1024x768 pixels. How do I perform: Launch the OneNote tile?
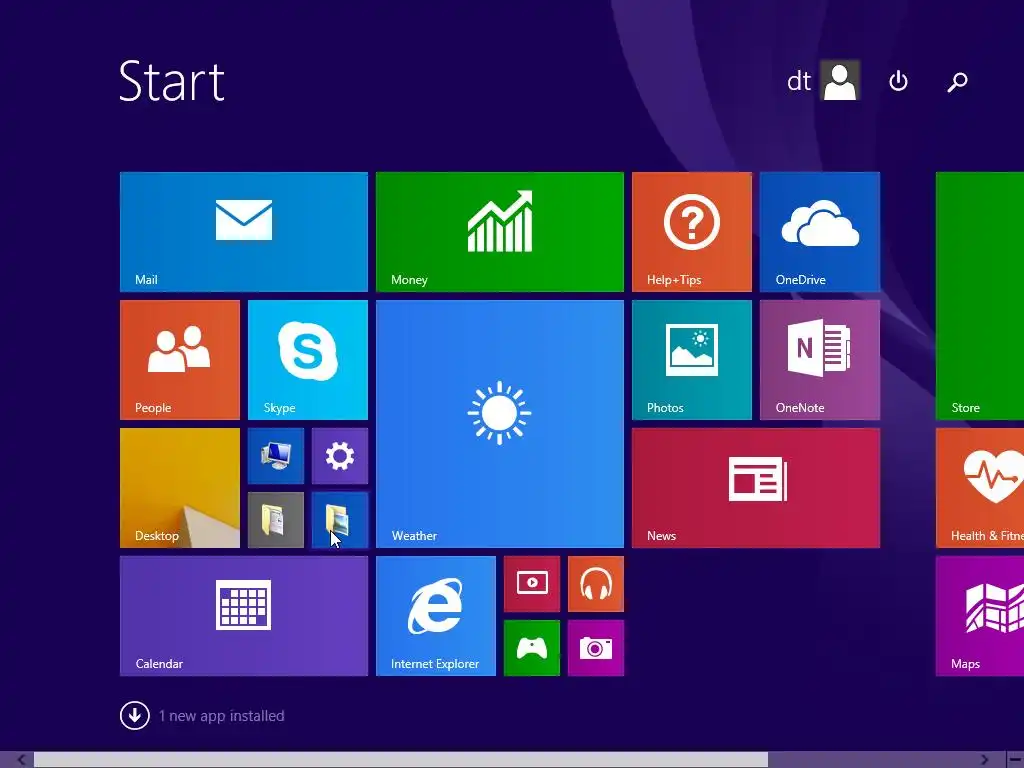tap(820, 360)
